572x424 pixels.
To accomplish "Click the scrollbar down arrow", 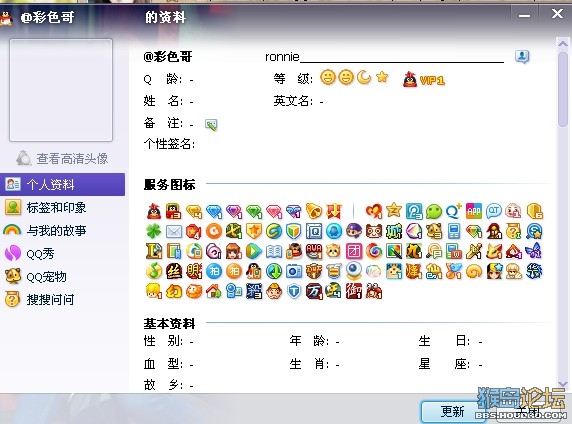I will [563, 384].
